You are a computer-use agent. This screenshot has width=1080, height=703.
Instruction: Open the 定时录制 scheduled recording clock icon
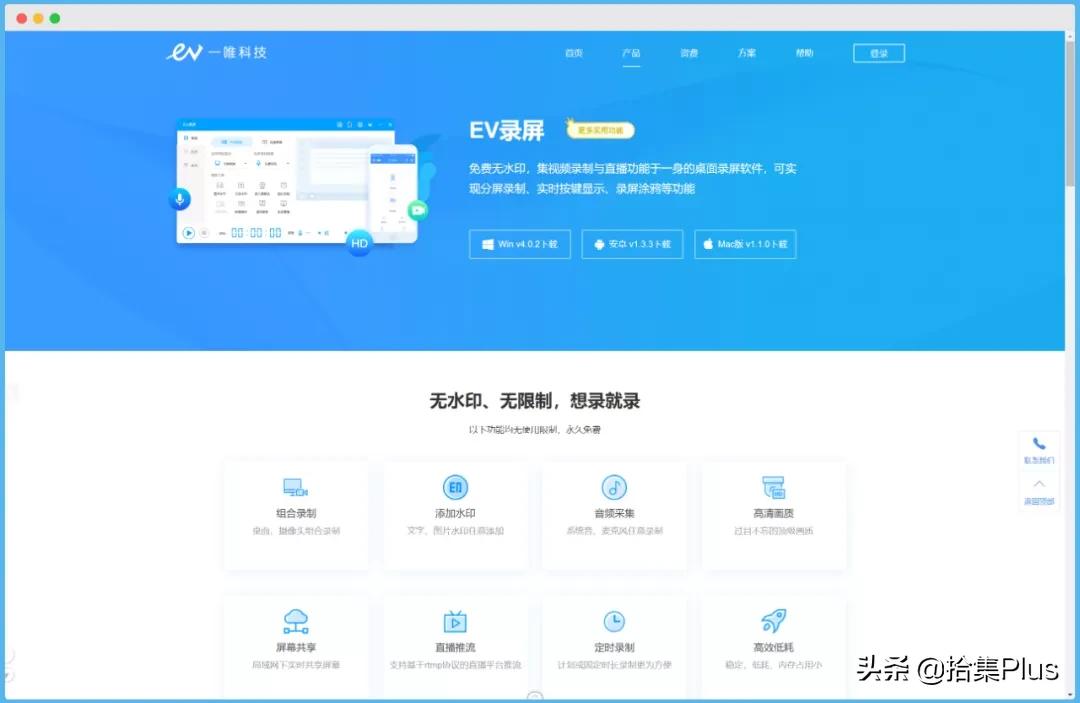tap(614, 620)
